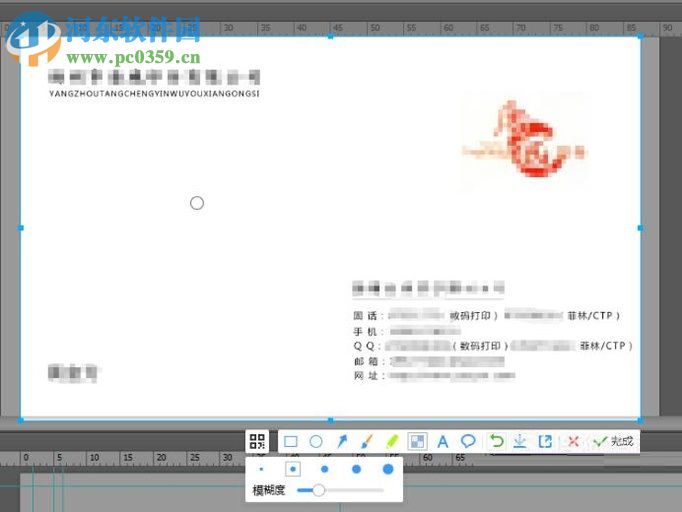Click the top-middle selection handle

[x=331, y=37]
